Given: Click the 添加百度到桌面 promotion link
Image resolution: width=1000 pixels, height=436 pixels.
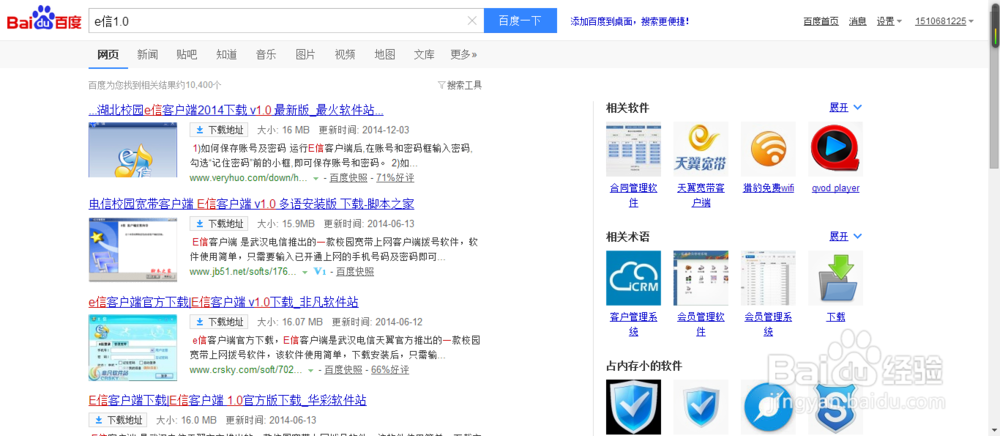Looking at the screenshot, I should pyautogui.click(x=629, y=21).
